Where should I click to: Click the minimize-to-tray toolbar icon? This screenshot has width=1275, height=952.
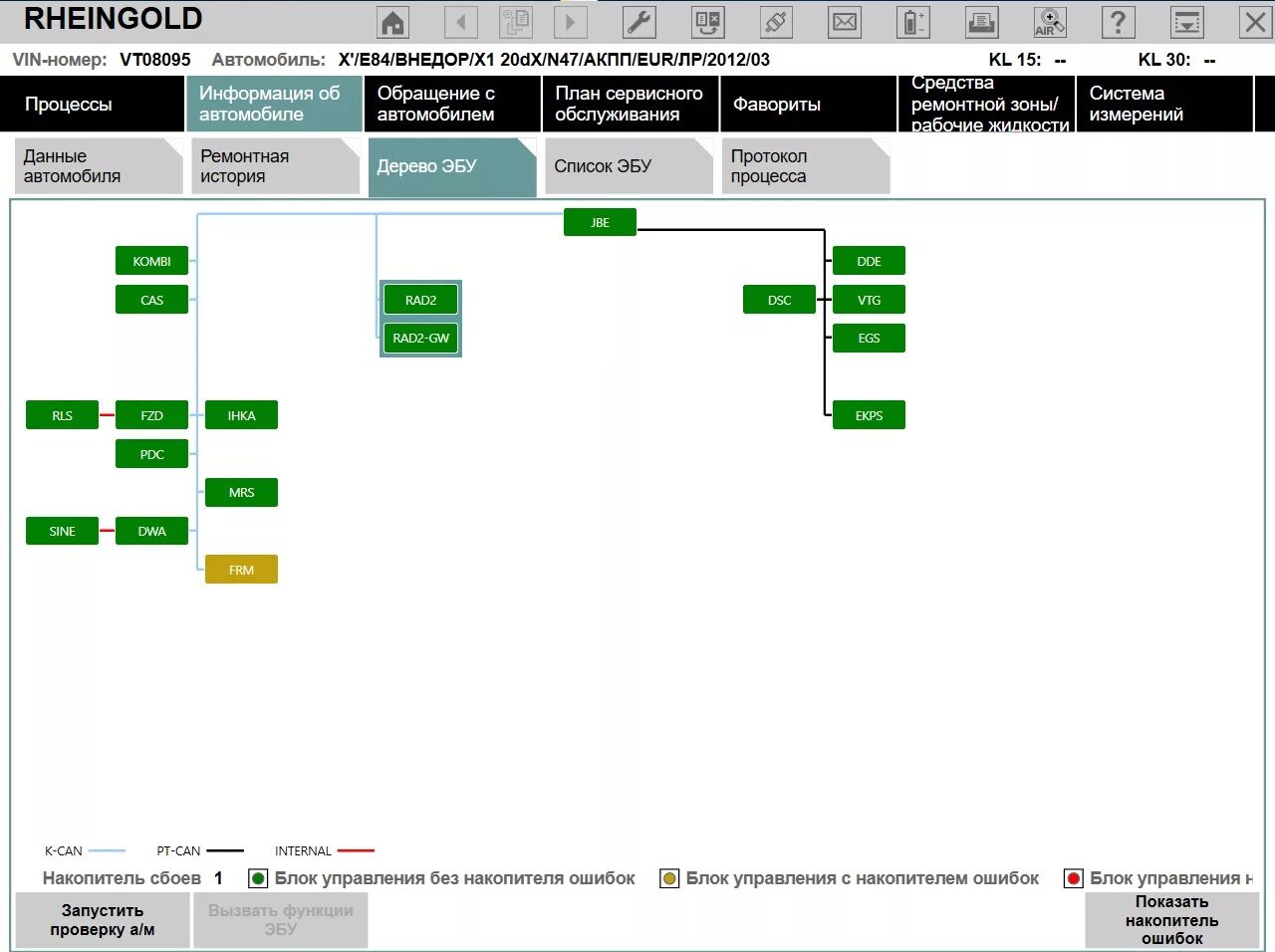pyautogui.click(x=1187, y=22)
